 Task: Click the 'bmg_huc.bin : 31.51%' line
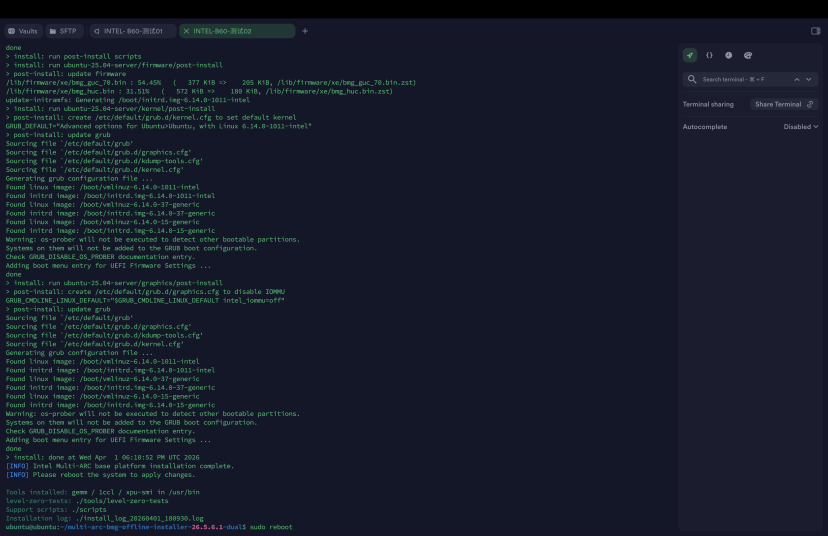(x=199, y=91)
